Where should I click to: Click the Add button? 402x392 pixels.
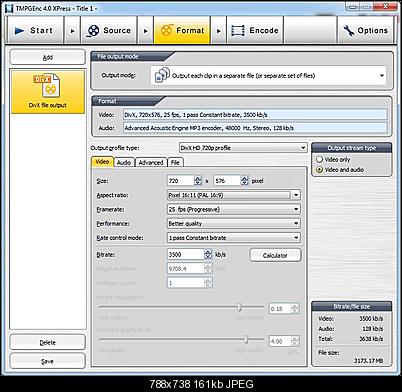[x=48, y=57]
